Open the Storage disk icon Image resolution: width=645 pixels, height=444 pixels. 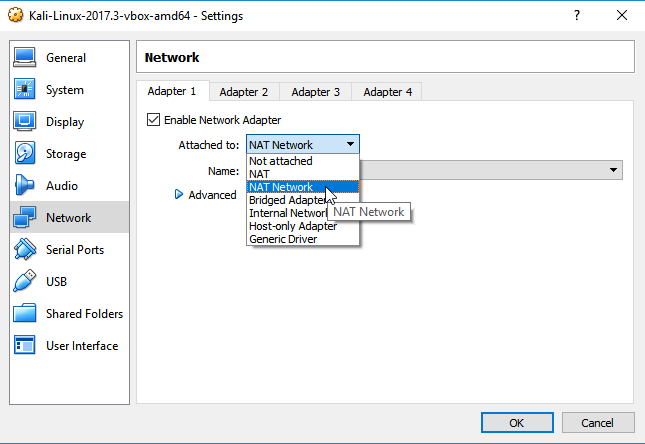[25, 154]
